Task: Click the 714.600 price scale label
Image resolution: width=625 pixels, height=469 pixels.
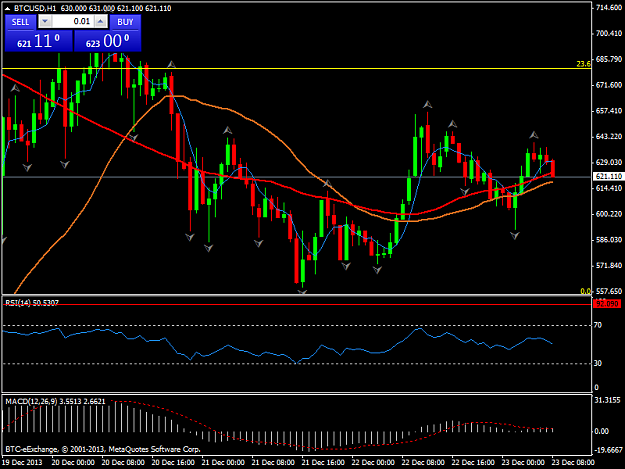Action: pos(609,8)
